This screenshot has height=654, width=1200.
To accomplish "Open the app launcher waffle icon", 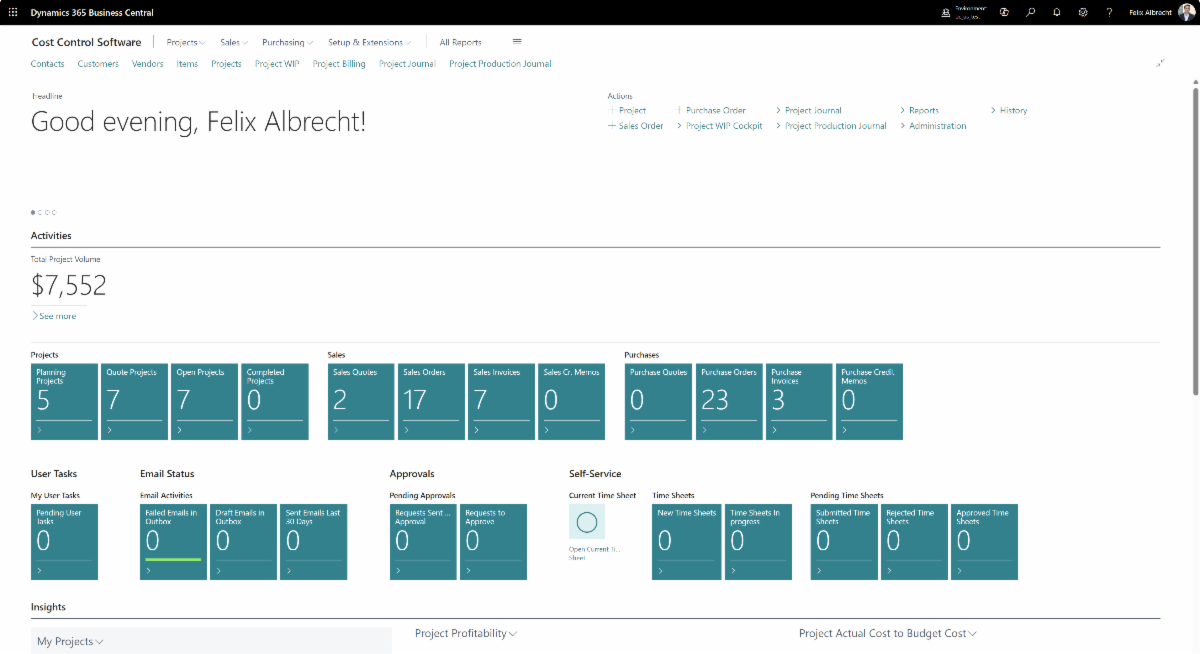I will click(13, 12).
